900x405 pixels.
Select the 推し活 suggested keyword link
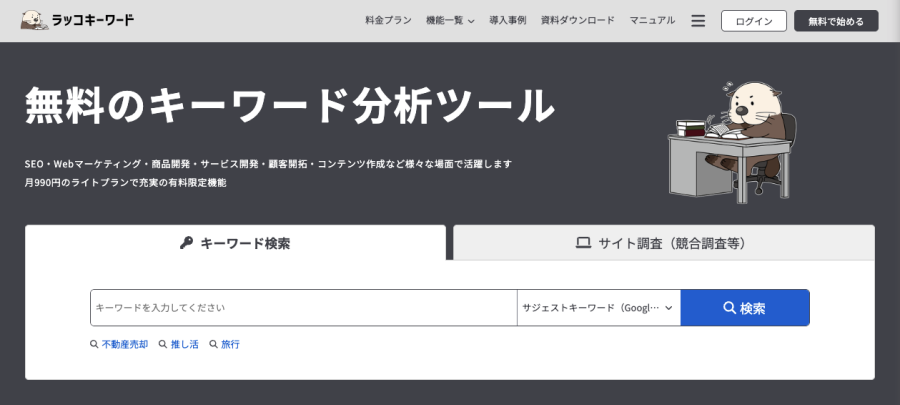click(185, 345)
